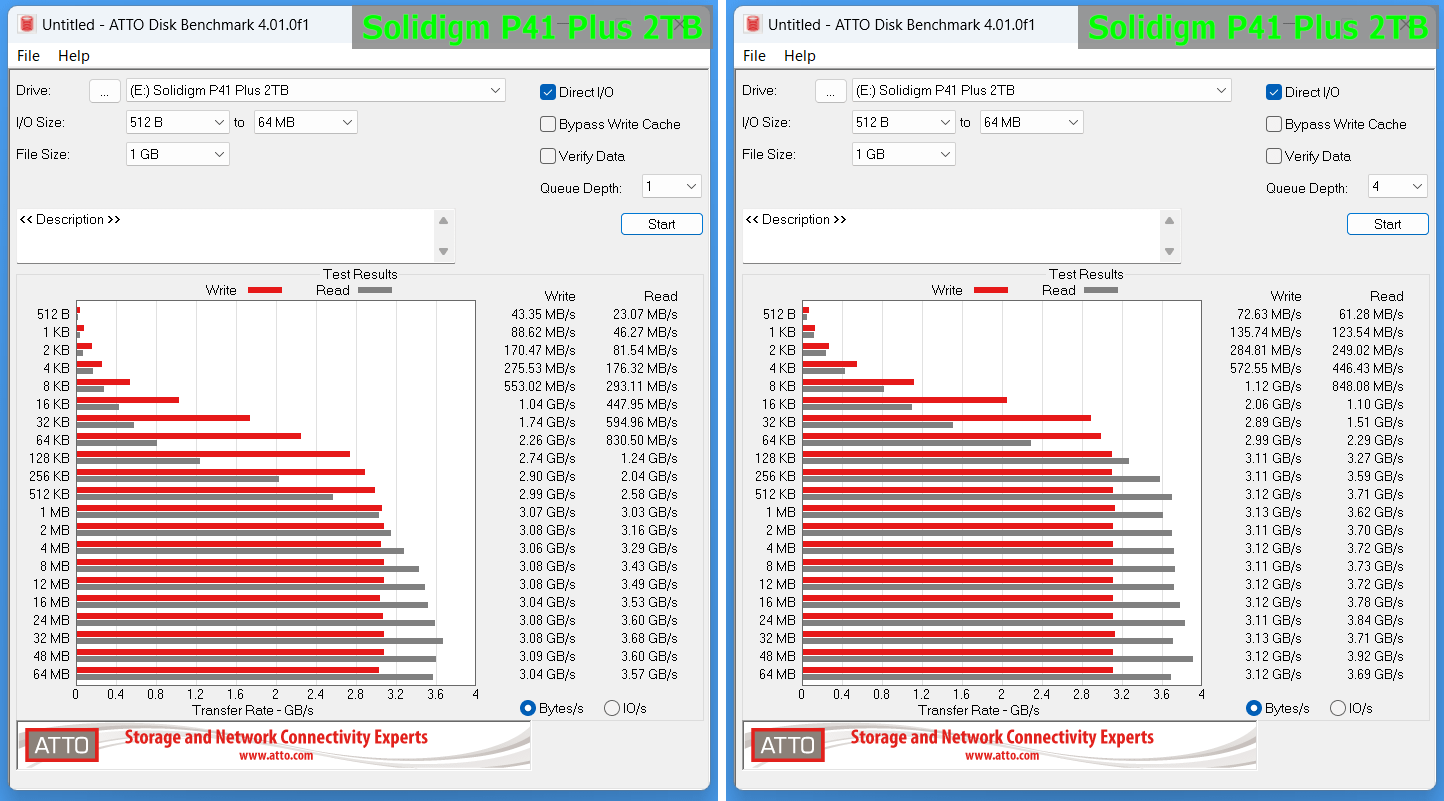Enable Bypass Write Cache in the right window
This screenshot has height=801, width=1444.
[1274, 124]
